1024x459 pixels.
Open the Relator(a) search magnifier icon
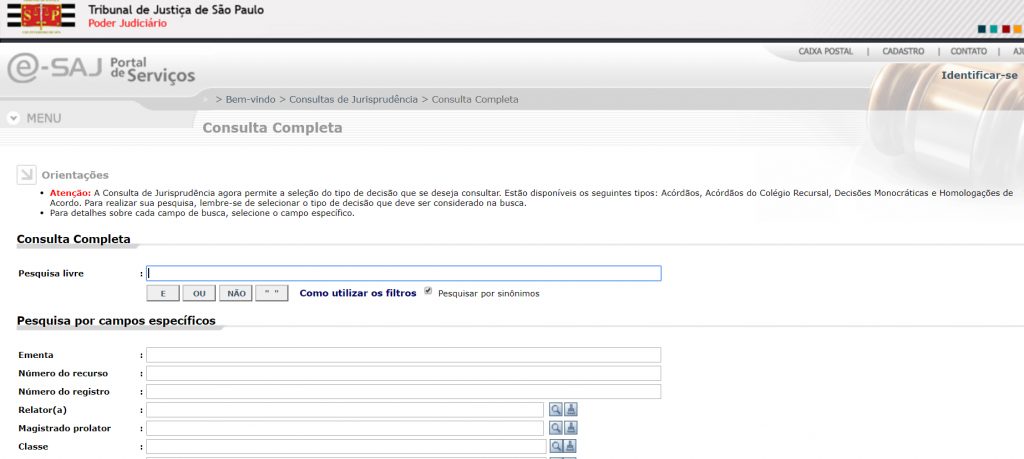click(555, 409)
